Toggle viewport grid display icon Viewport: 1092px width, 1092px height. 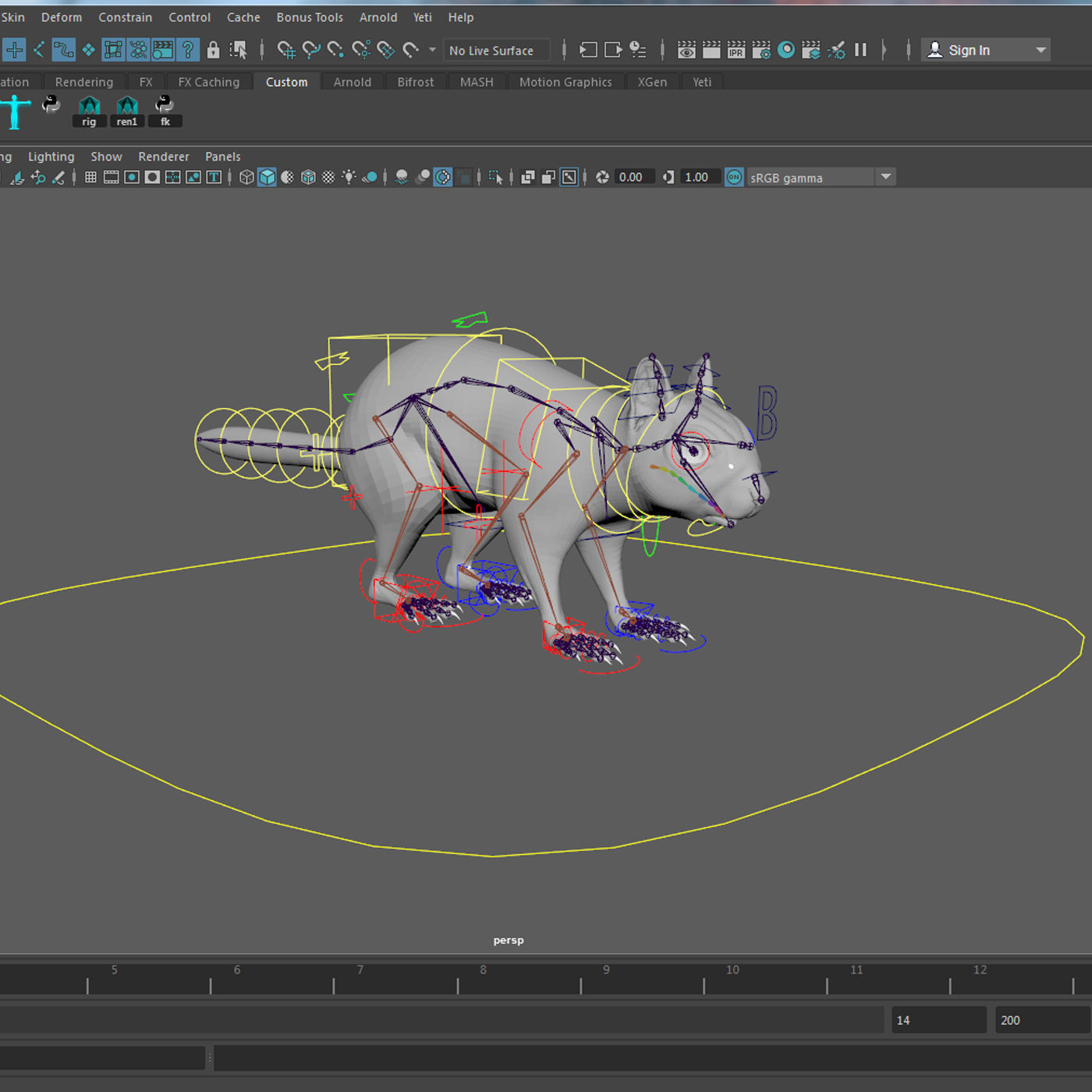point(90,177)
